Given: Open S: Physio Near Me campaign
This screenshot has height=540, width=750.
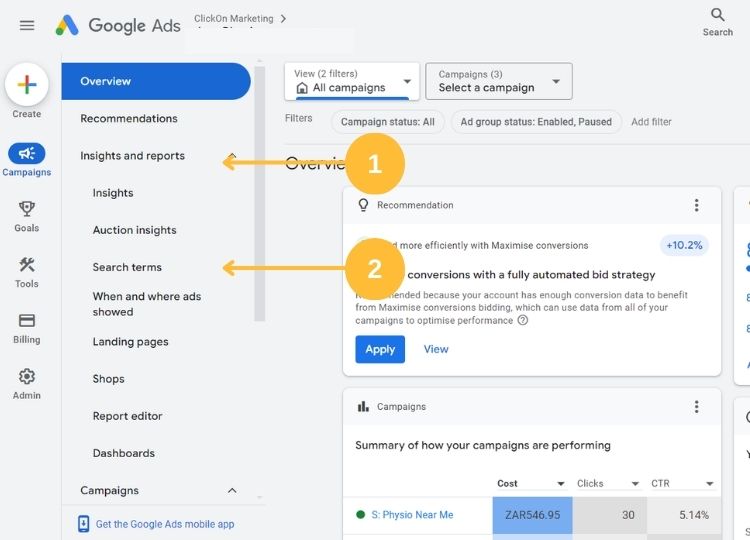Looking at the screenshot, I should (412, 515).
